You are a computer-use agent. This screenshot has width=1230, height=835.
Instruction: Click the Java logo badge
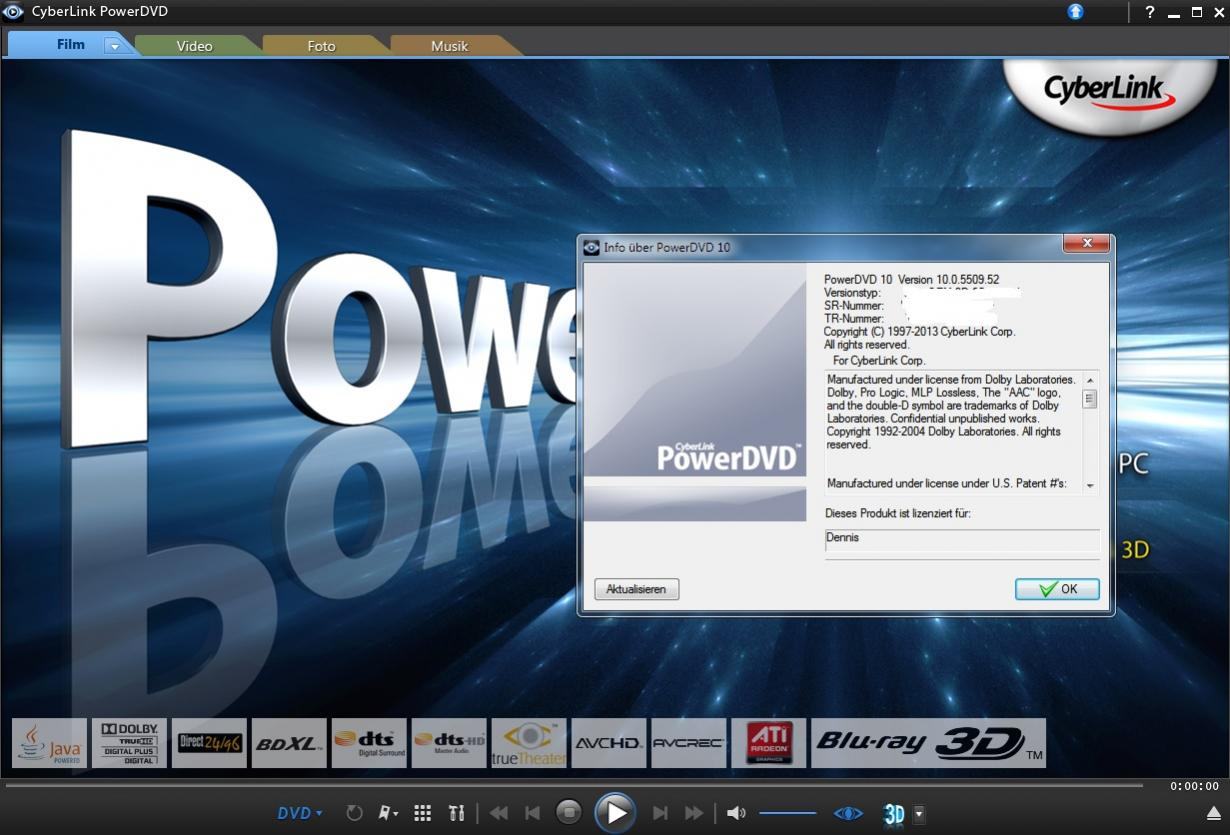(x=49, y=743)
